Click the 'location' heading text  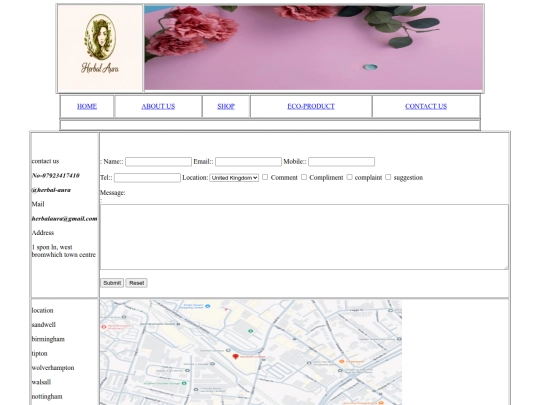(42, 311)
